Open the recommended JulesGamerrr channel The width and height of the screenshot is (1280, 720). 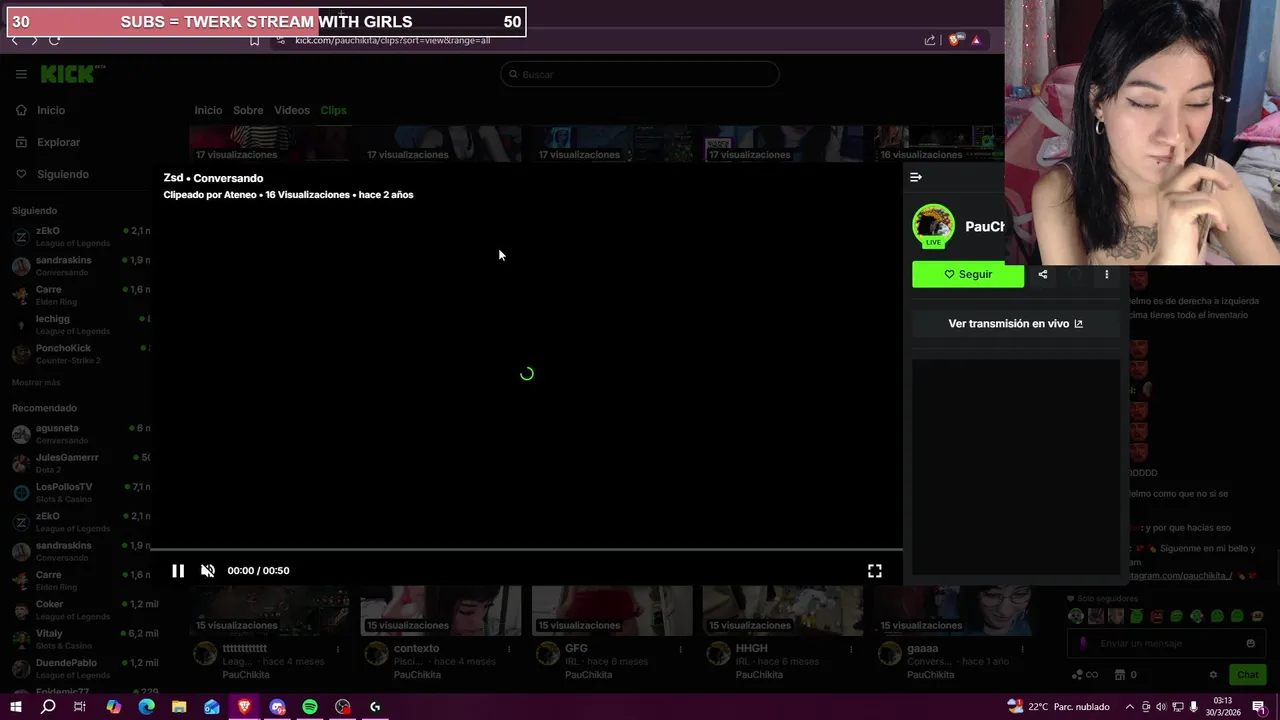pos(80,463)
